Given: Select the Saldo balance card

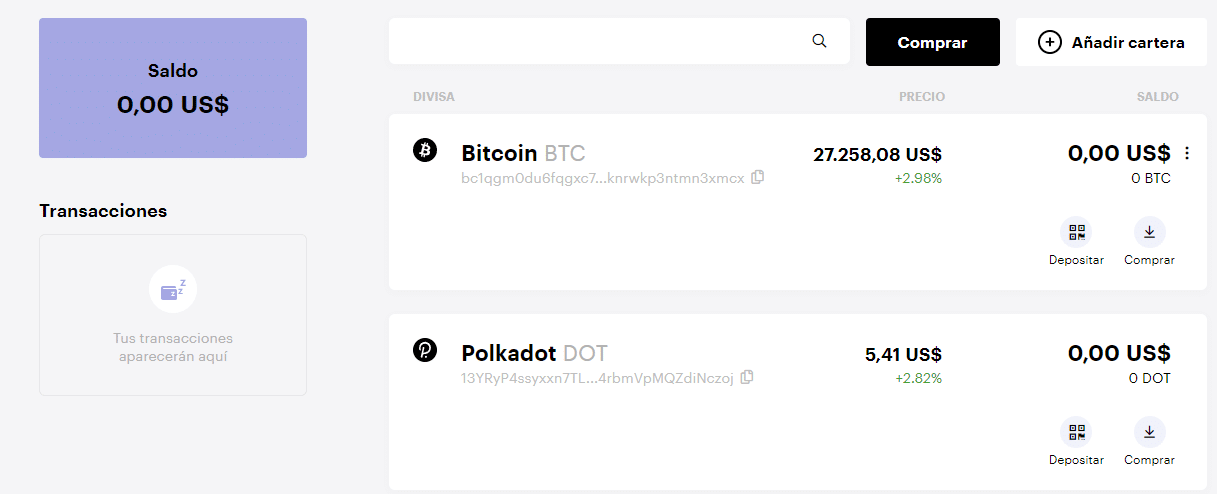Looking at the screenshot, I should [x=173, y=88].
